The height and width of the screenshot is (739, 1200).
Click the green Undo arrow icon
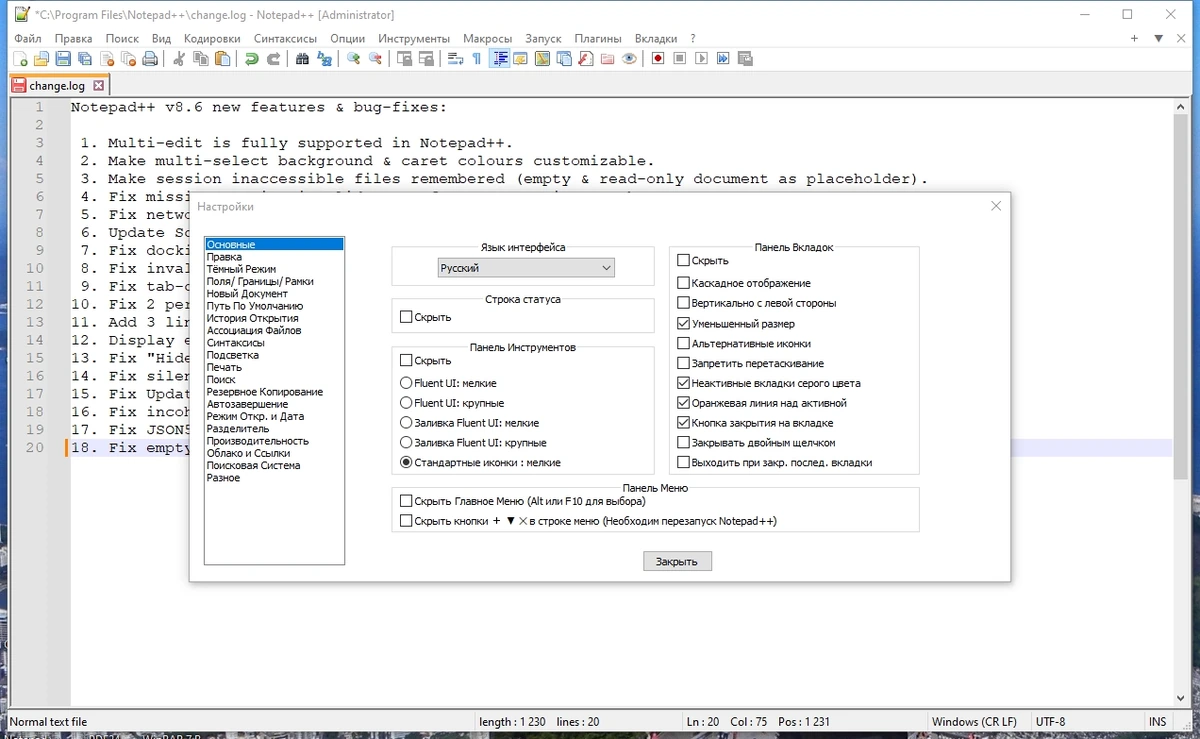pos(252,59)
